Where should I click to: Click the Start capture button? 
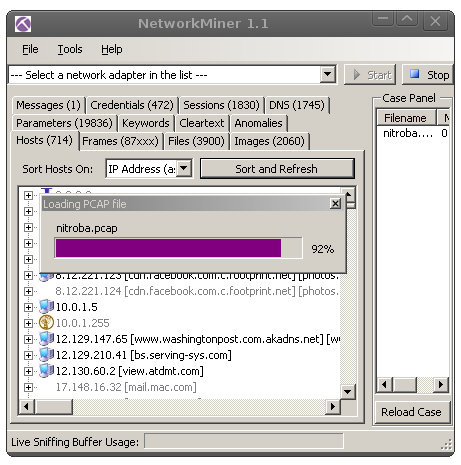pyautogui.click(x=370, y=75)
